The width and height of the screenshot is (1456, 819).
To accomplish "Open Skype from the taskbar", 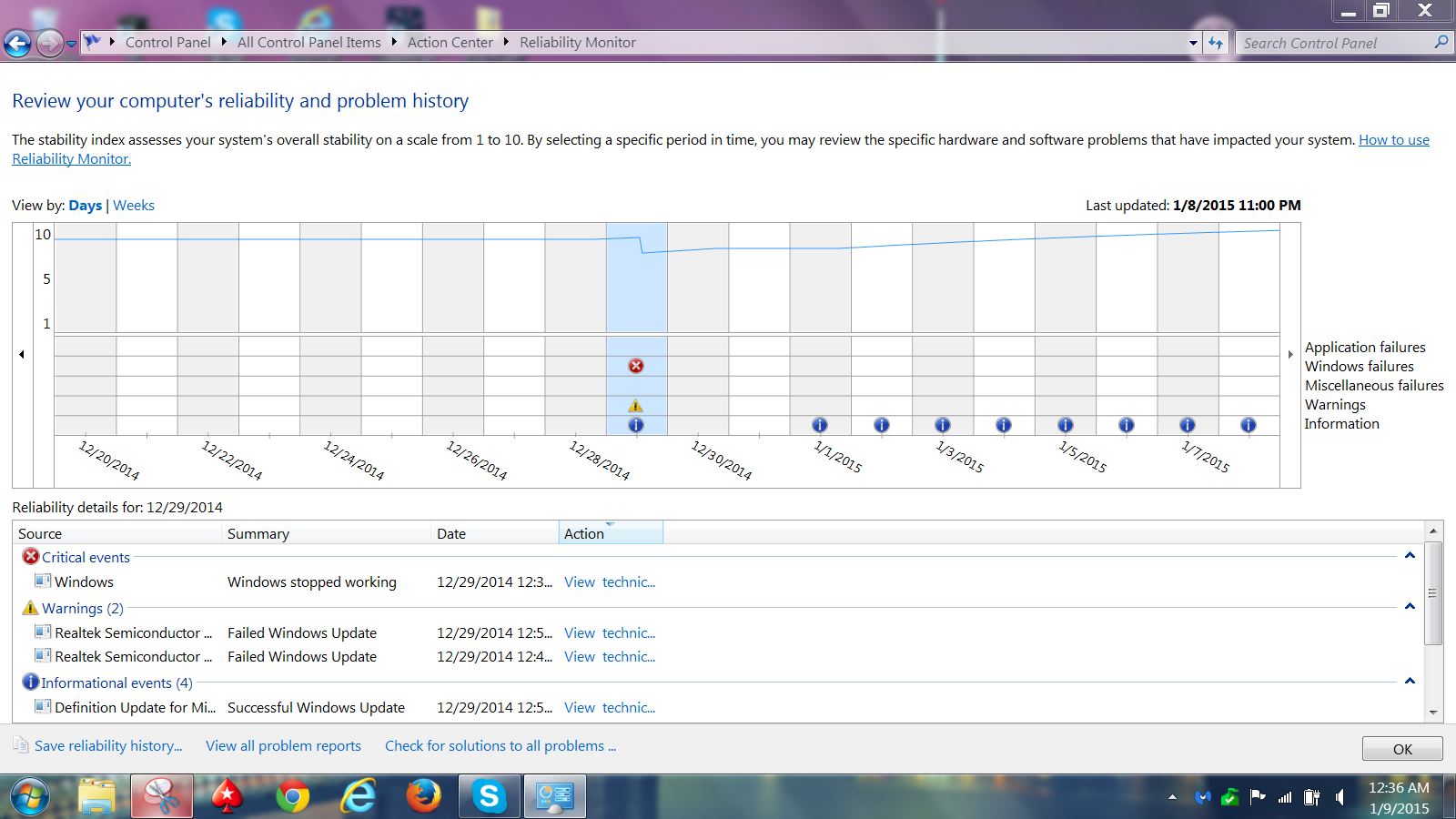I will (x=489, y=797).
